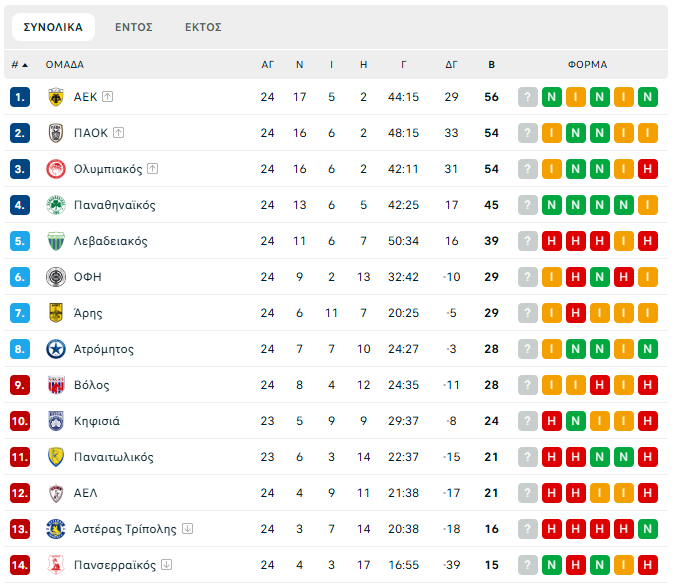Switch to the ΕΝΤΟΣ tab

[x=133, y=27]
